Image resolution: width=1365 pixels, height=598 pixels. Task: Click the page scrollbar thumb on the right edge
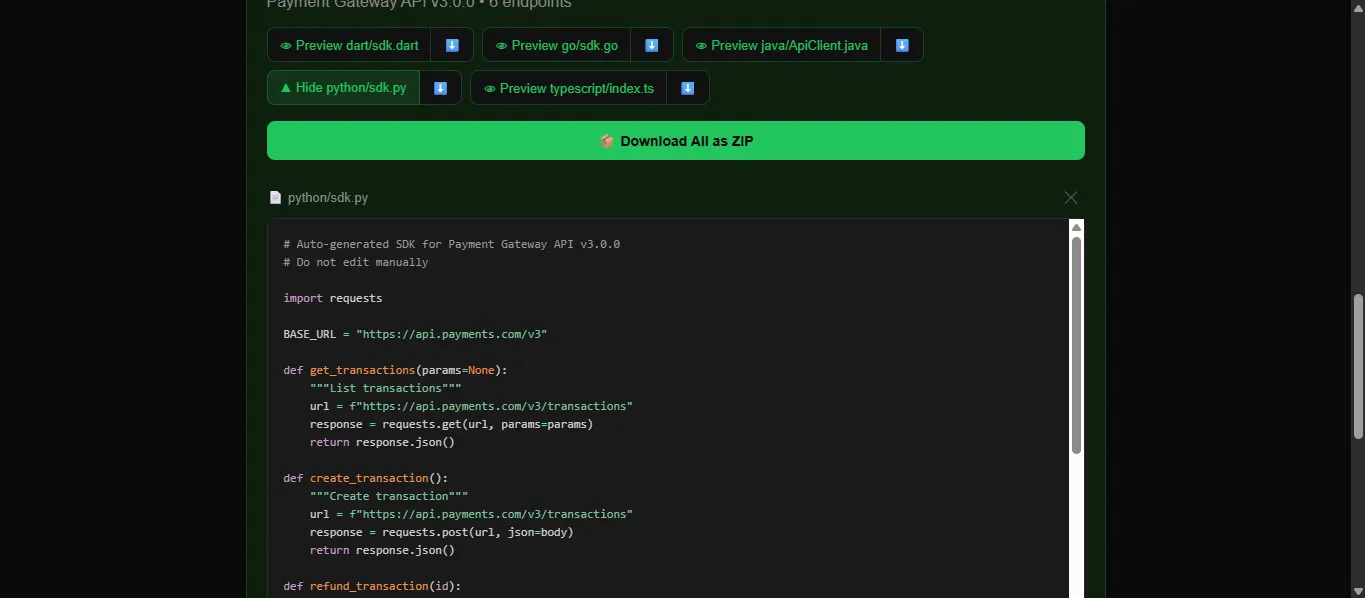click(x=1358, y=366)
